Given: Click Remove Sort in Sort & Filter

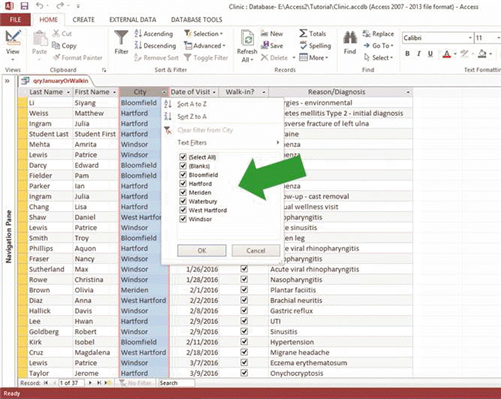Looking at the screenshot, I should pyautogui.click(x=156, y=58).
